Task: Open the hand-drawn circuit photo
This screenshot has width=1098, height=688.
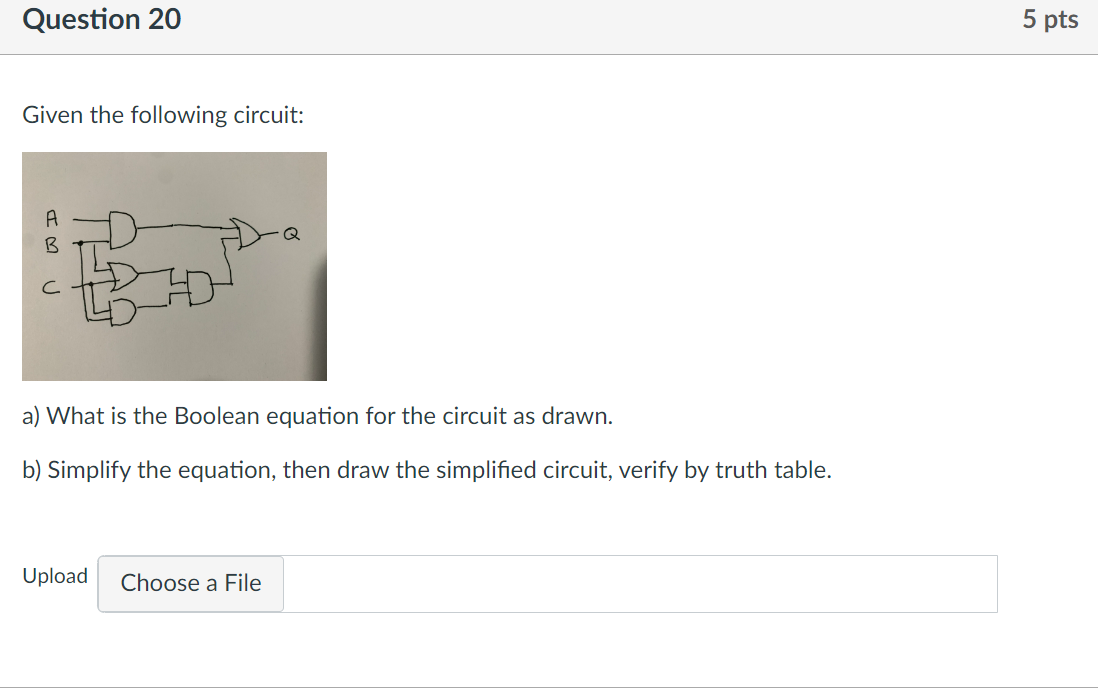Action: click(174, 266)
